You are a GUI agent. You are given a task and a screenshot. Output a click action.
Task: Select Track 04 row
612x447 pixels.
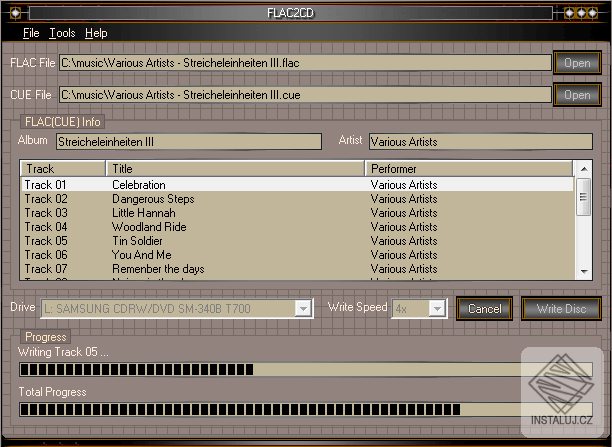pyautogui.click(x=297, y=227)
